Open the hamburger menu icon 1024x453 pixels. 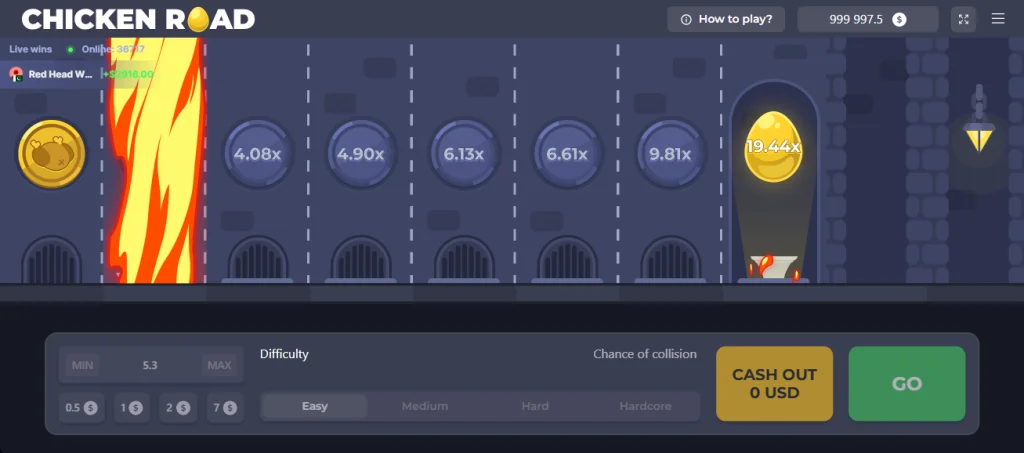click(x=998, y=19)
